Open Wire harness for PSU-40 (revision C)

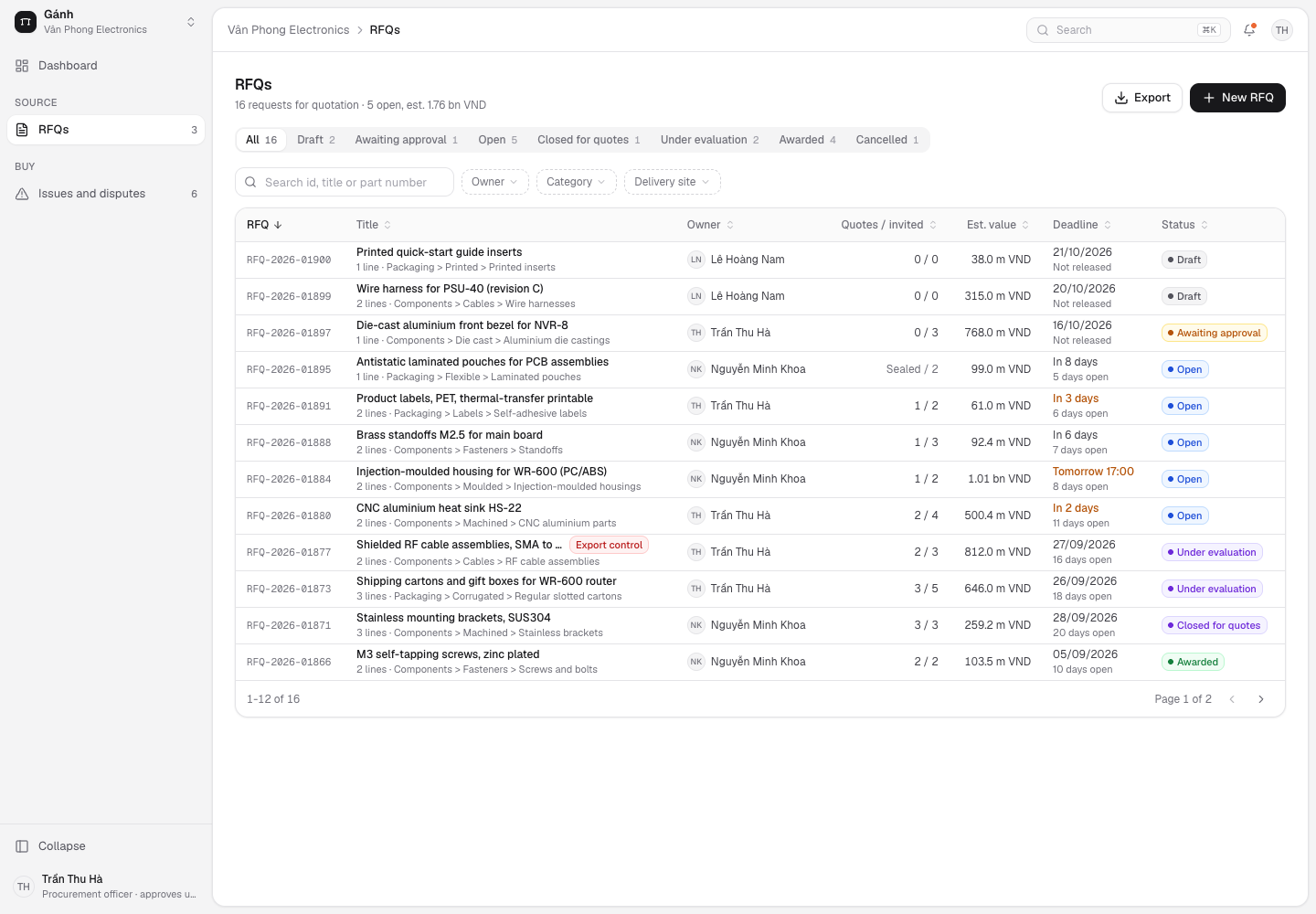click(x=450, y=289)
